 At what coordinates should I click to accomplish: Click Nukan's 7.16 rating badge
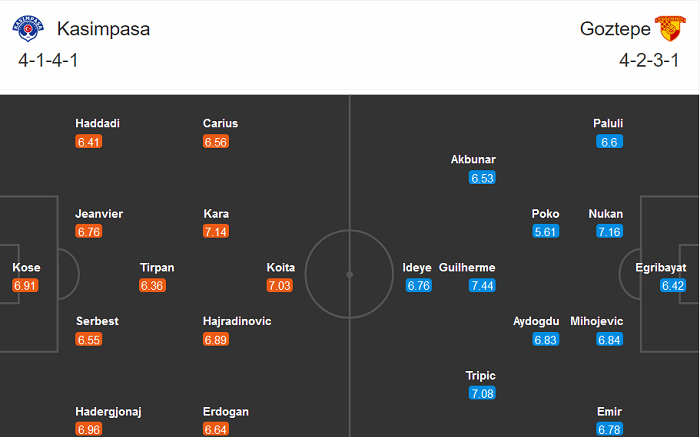pyautogui.click(x=609, y=232)
